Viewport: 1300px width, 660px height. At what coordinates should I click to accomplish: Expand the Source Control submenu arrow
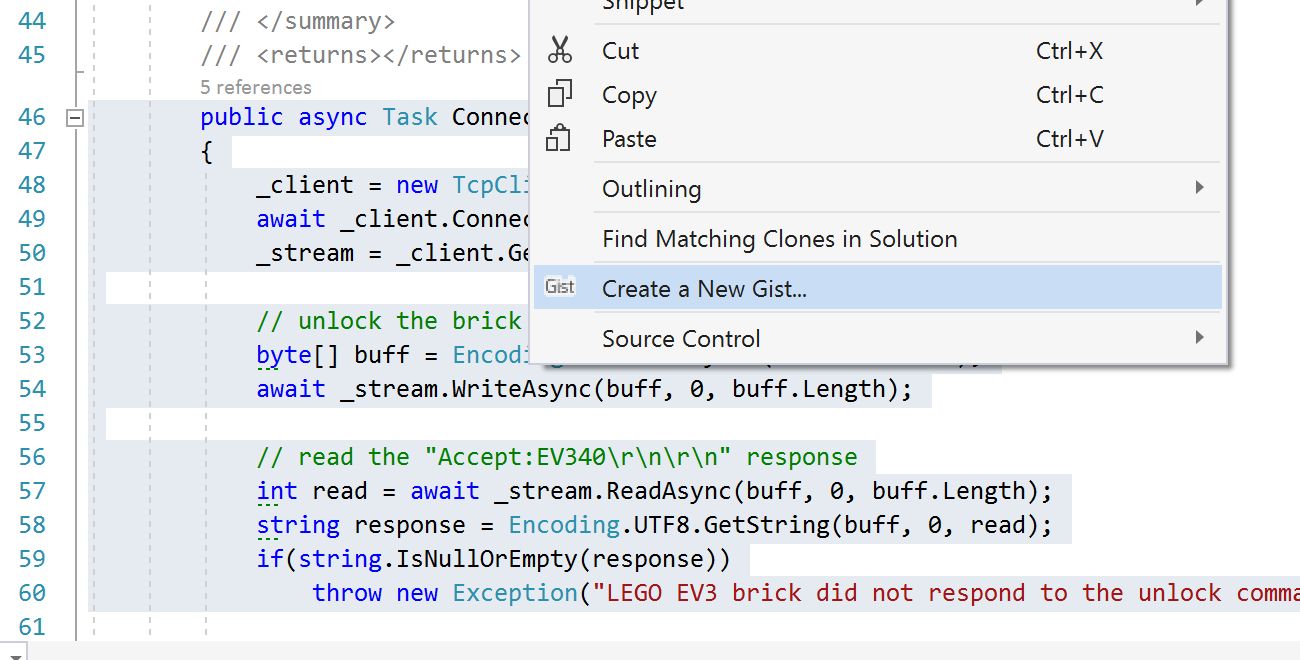click(x=1199, y=338)
